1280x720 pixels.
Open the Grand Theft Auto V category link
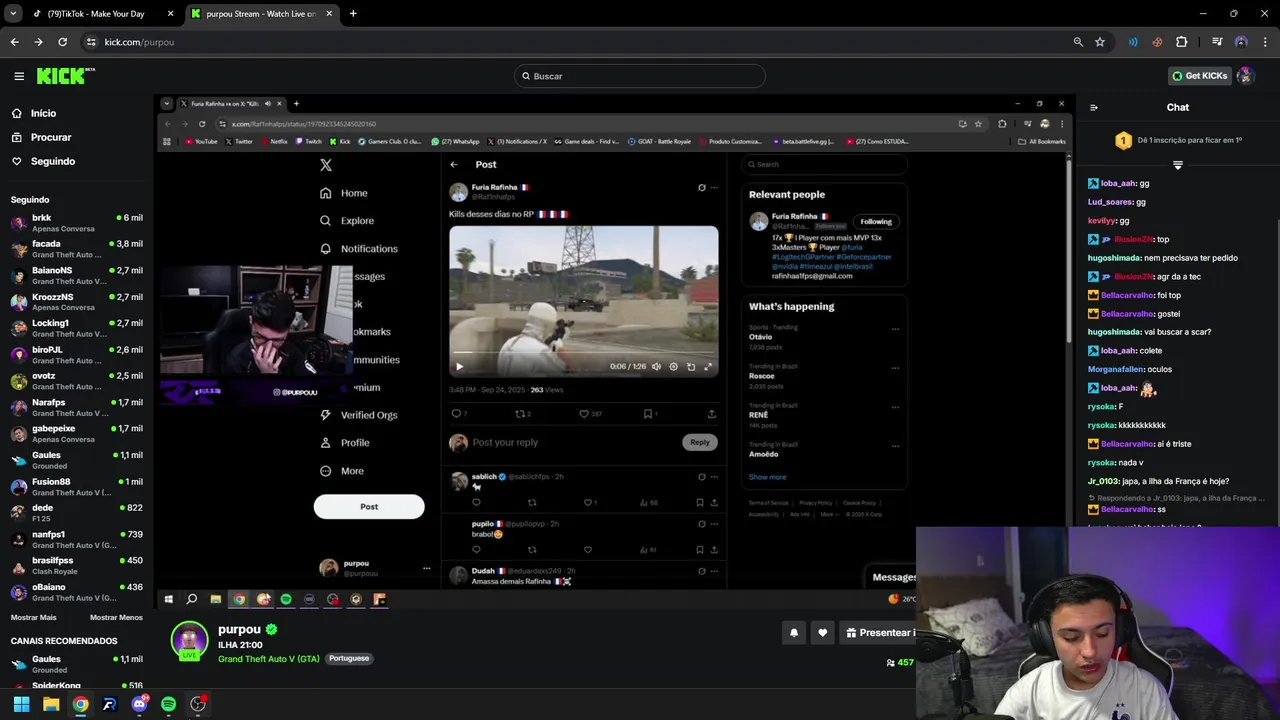[268, 659]
